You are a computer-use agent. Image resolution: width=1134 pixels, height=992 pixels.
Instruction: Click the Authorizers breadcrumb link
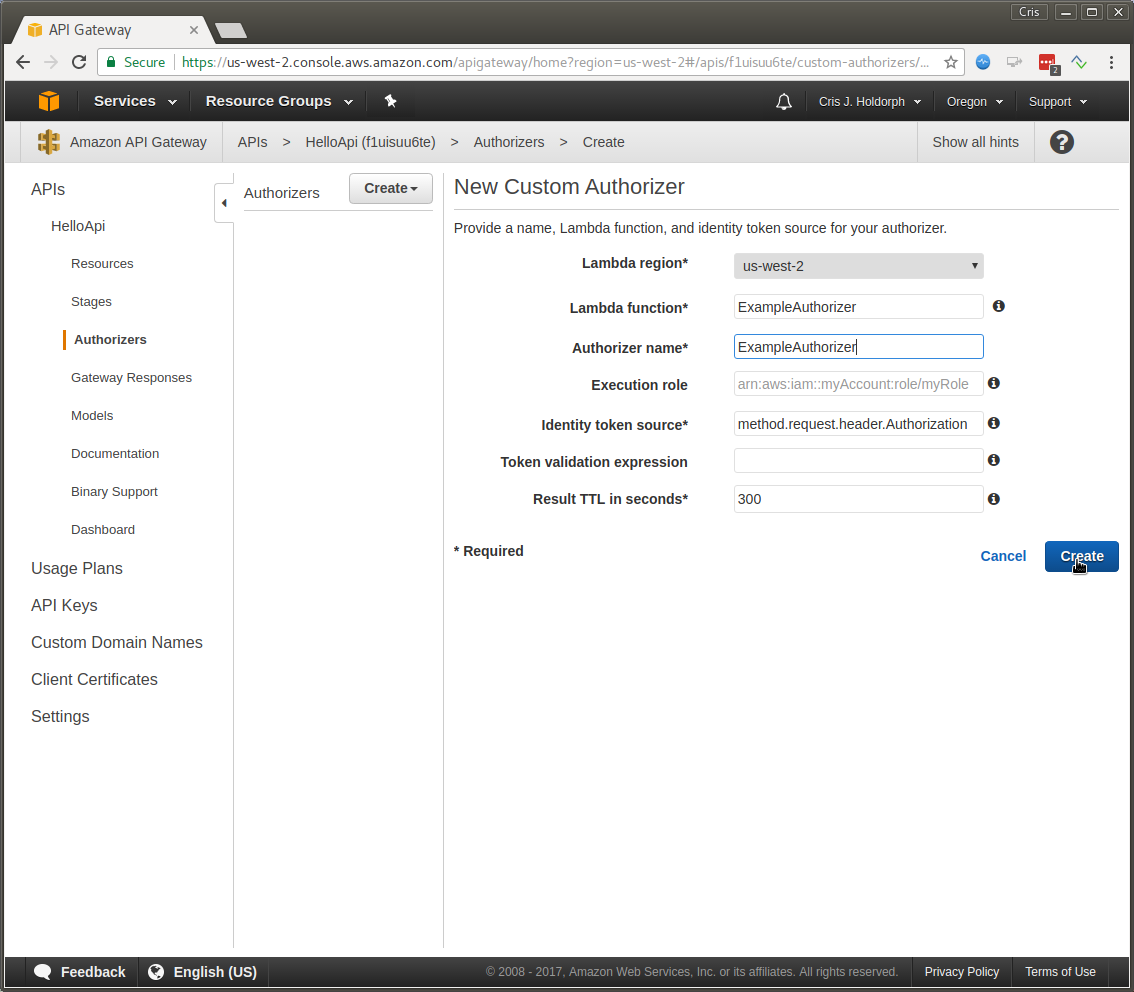[x=508, y=142]
